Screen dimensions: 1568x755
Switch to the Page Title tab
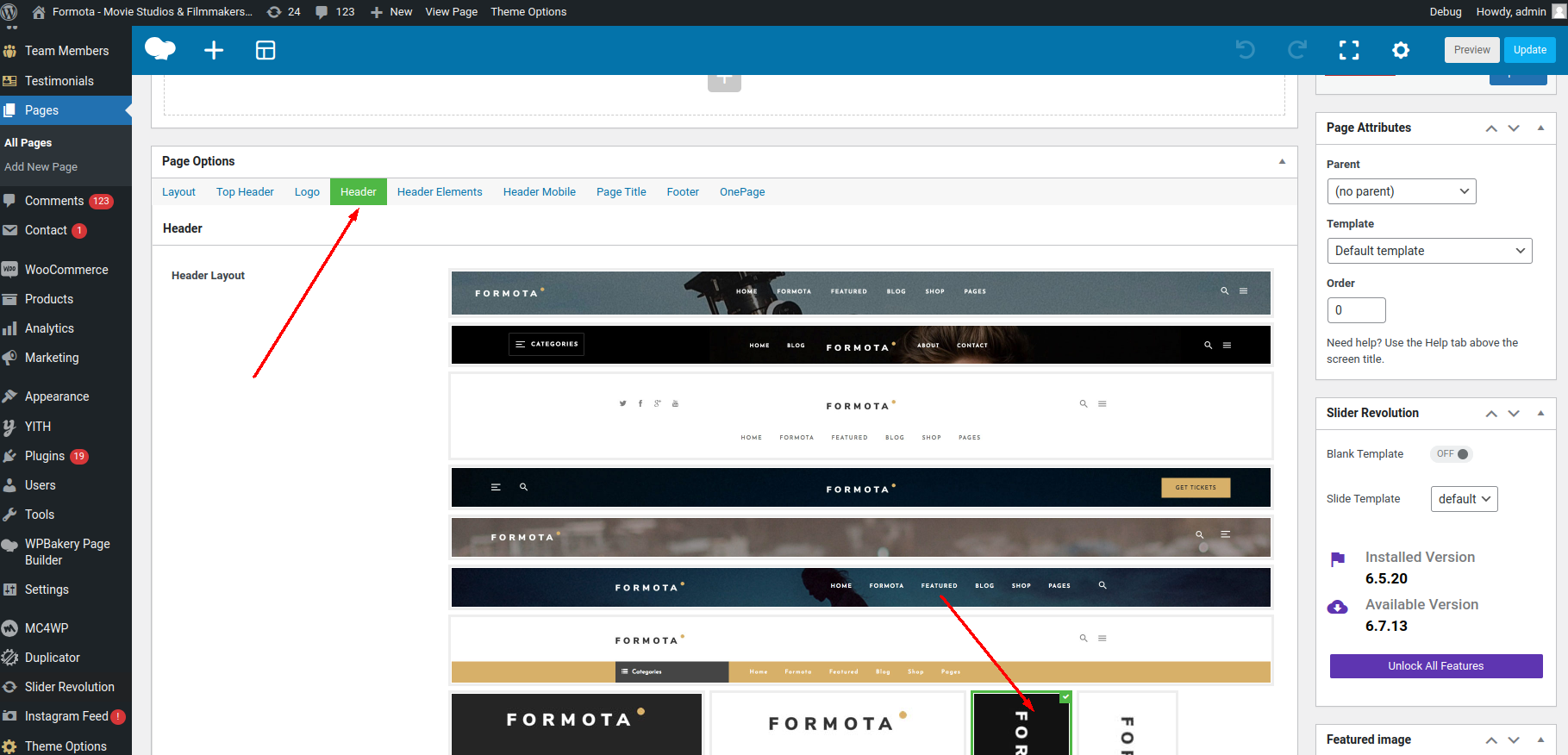pyautogui.click(x=622, y=192)
